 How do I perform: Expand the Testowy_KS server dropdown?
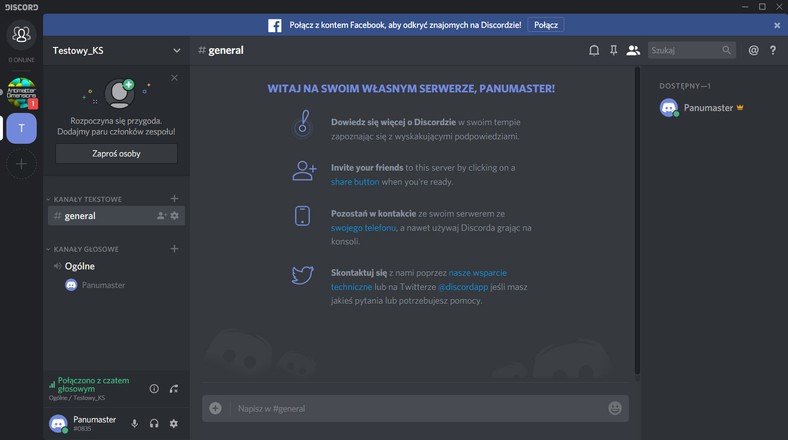click(176, 50)
